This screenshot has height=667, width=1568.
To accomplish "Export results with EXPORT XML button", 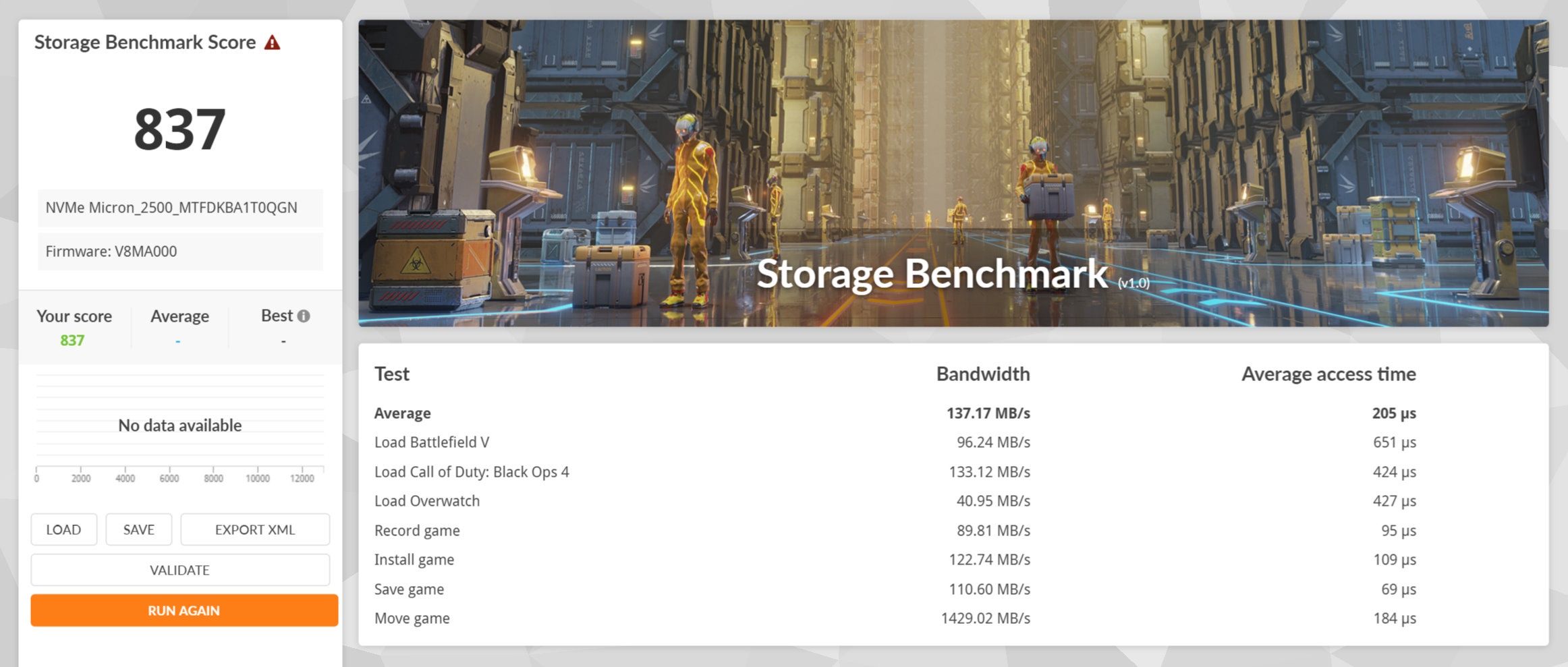I will click(x=255, y=529).
